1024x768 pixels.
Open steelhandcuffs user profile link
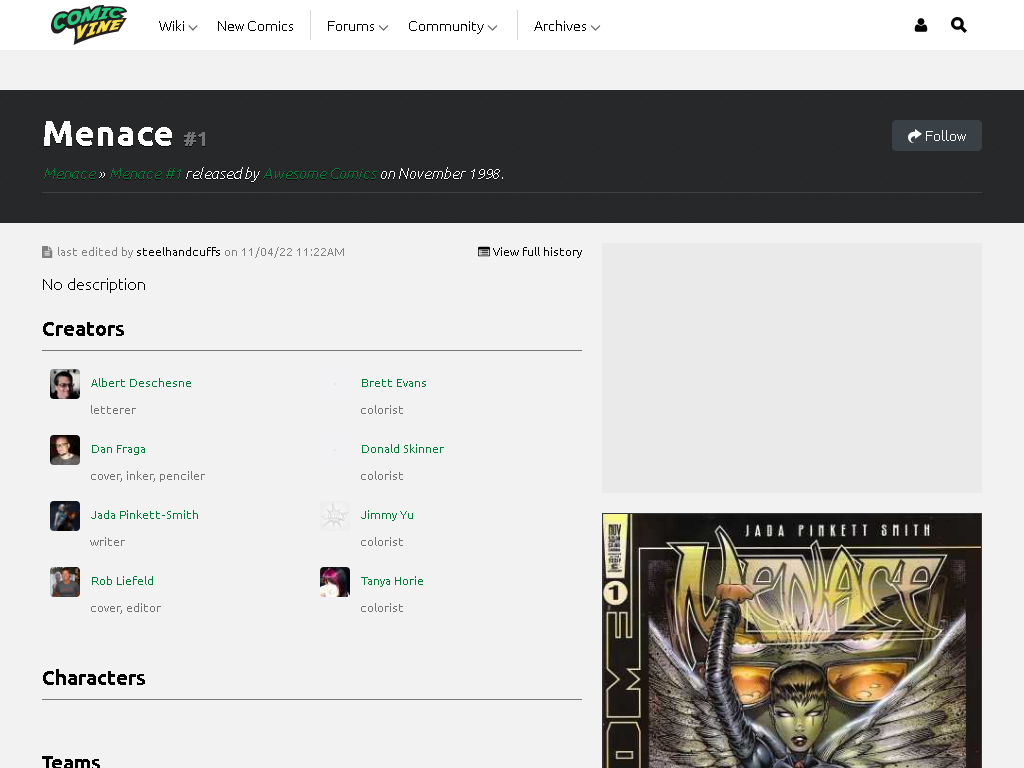click(178, 252)
